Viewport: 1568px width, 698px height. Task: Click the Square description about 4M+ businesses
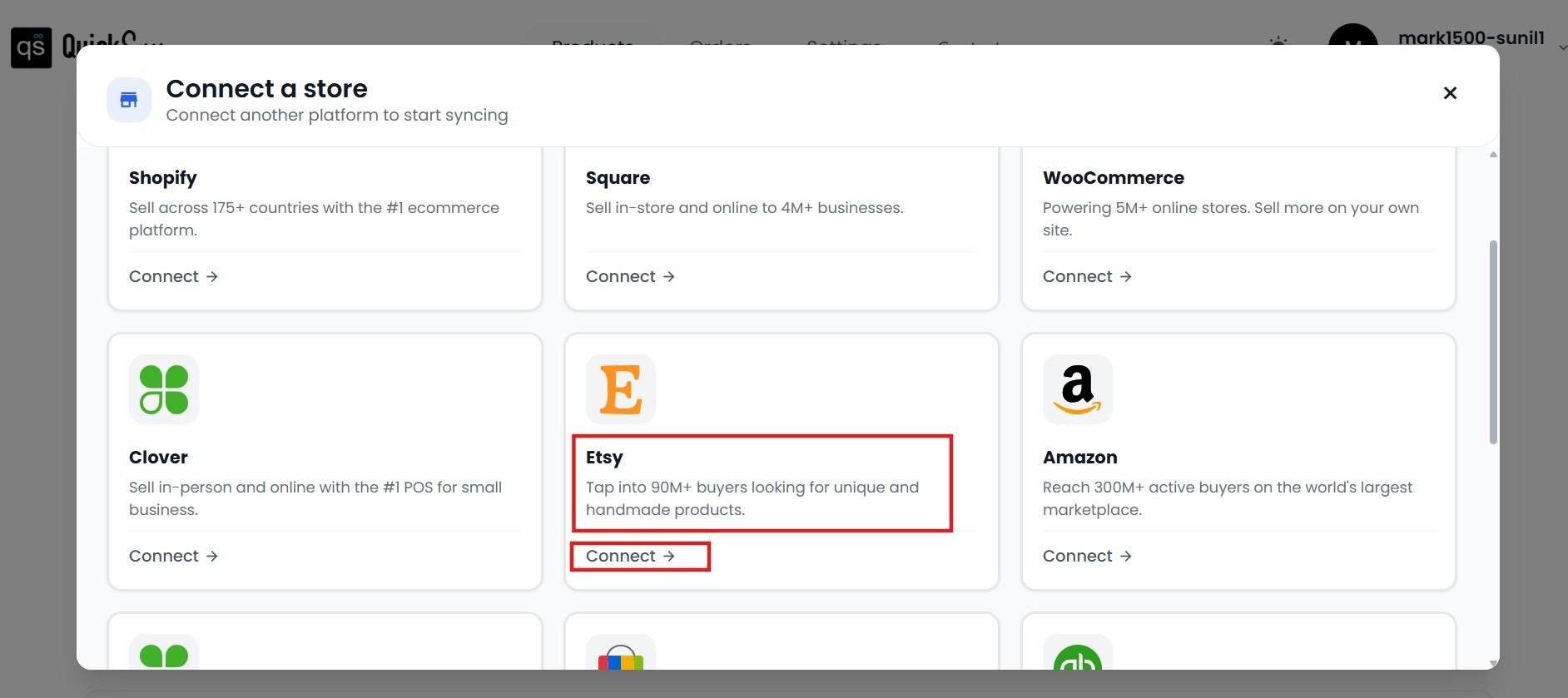[744, 208]
